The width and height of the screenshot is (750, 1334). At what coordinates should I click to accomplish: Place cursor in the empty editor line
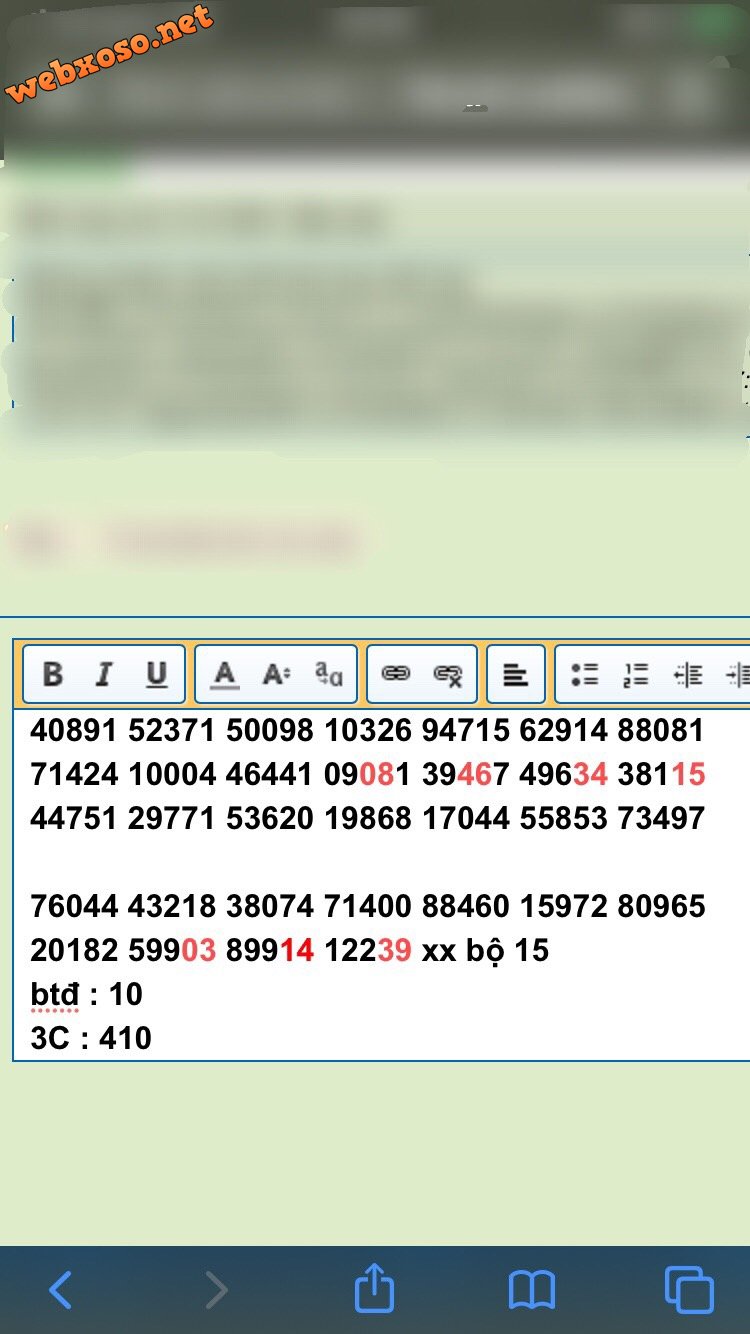(380, 862)
